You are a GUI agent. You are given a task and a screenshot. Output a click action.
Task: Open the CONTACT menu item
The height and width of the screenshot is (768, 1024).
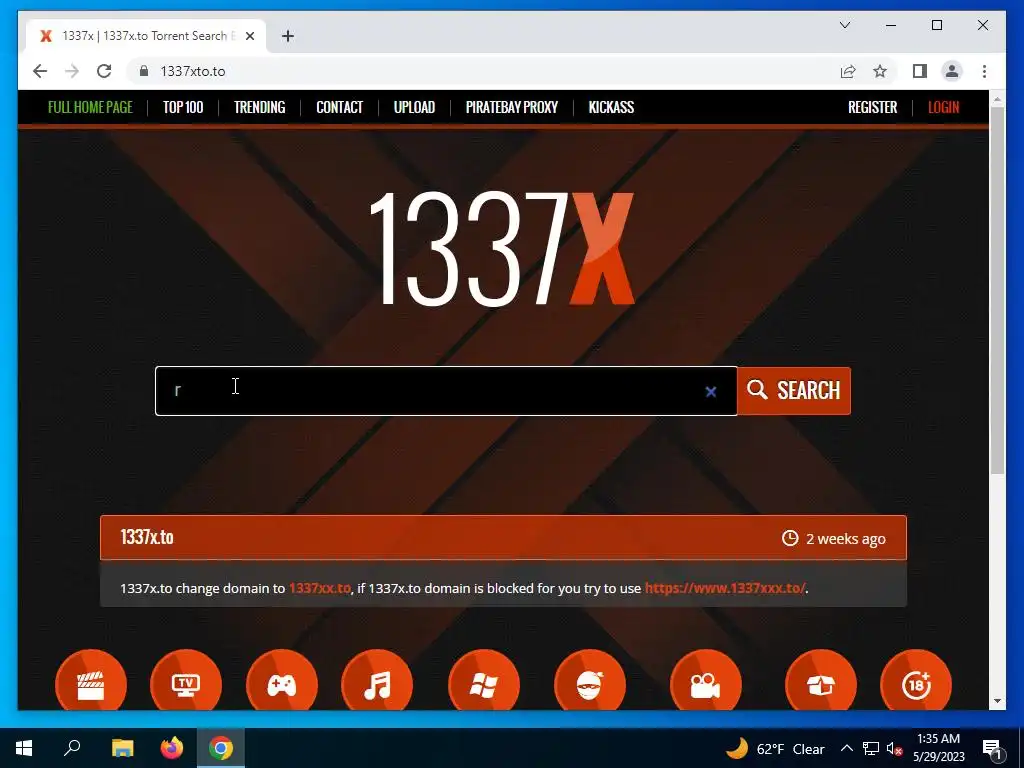pyautogui.click(x=340, y=107)
